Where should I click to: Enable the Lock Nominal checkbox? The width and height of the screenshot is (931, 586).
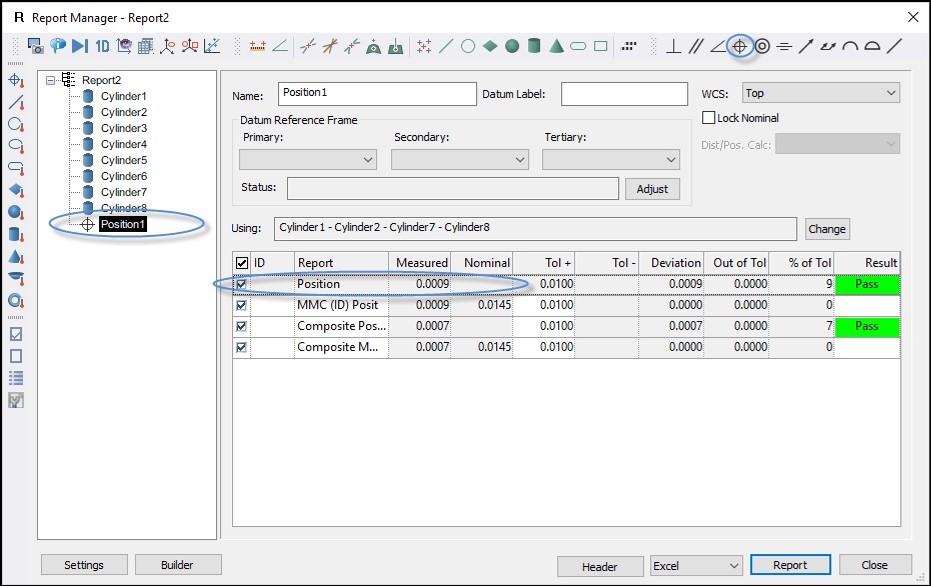(x=709, y=118)
